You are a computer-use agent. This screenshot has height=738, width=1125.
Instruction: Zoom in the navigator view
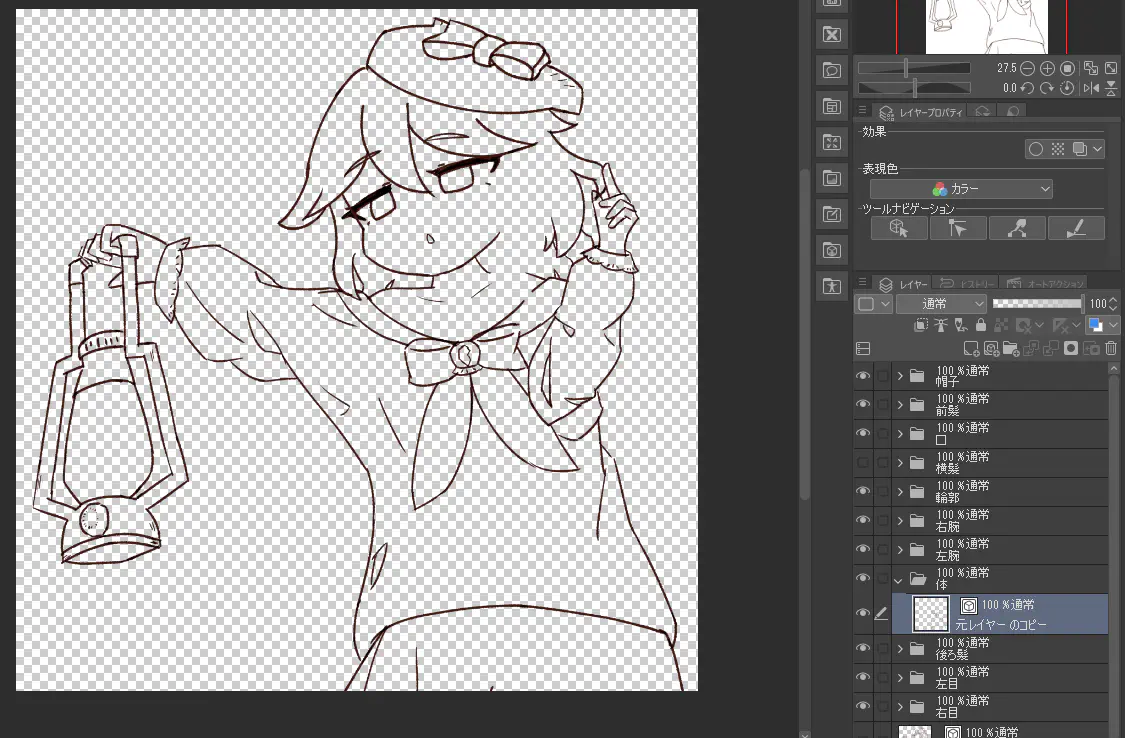1048,68
